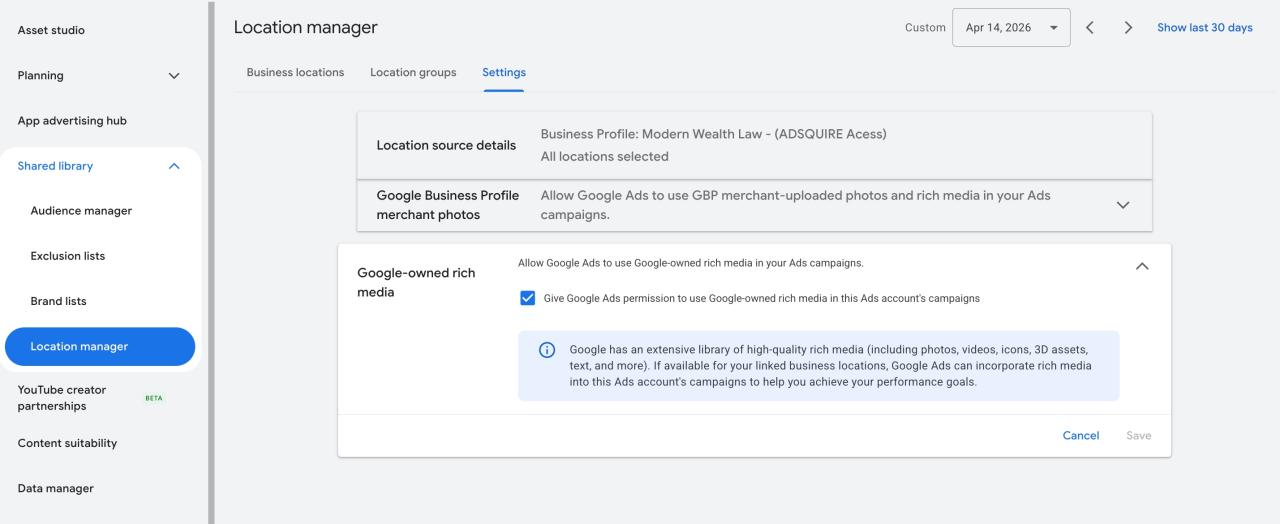Expand the Planning menu
The image size is (1280, 524).
pos(174,76)
